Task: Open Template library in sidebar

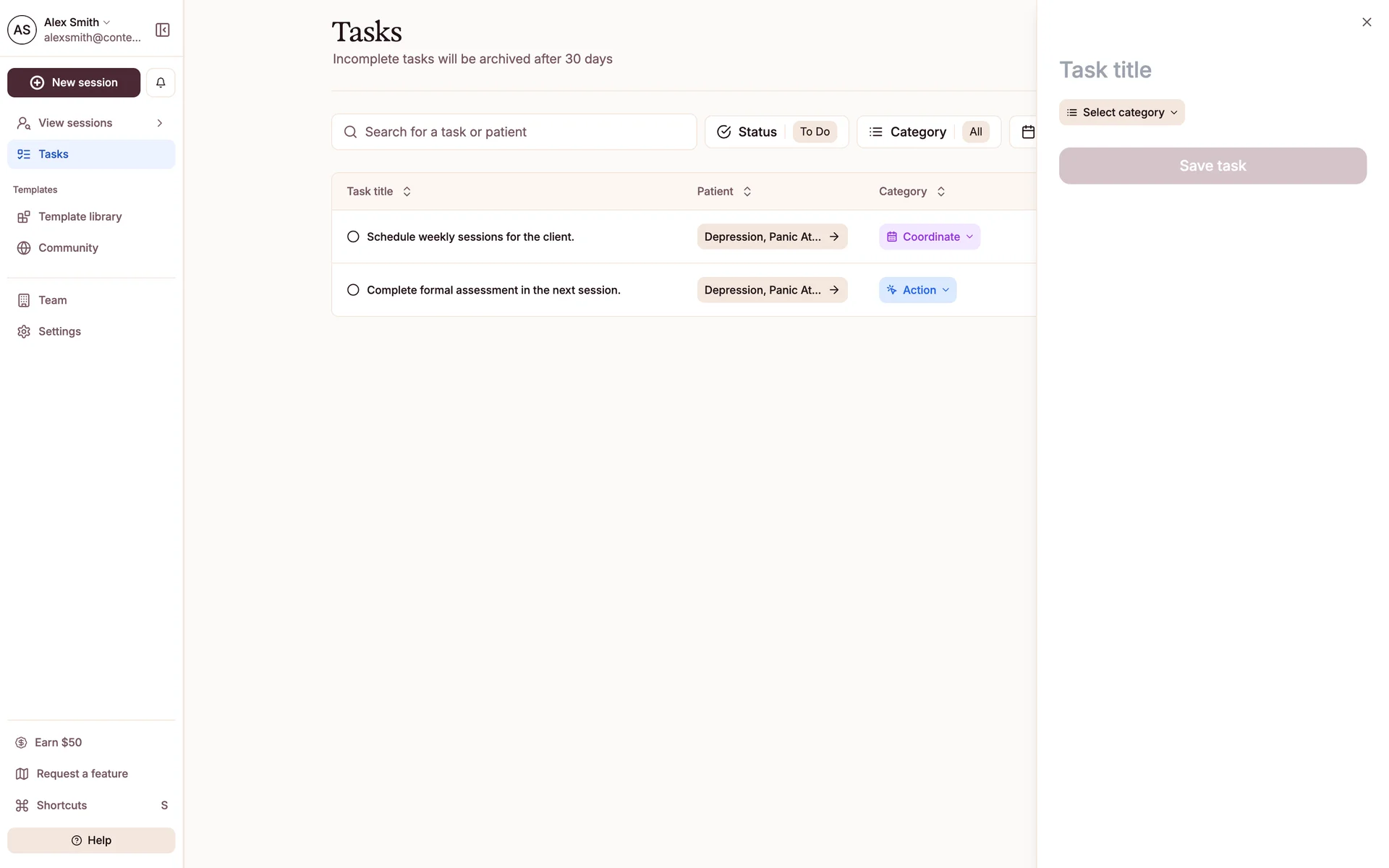Action: tap(80, 216)
